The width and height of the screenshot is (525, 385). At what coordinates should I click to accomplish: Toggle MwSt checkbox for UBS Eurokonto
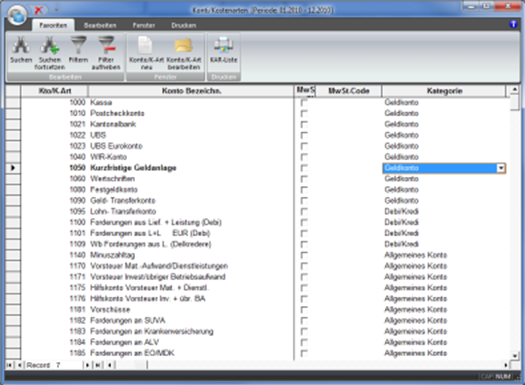[304, 146]
